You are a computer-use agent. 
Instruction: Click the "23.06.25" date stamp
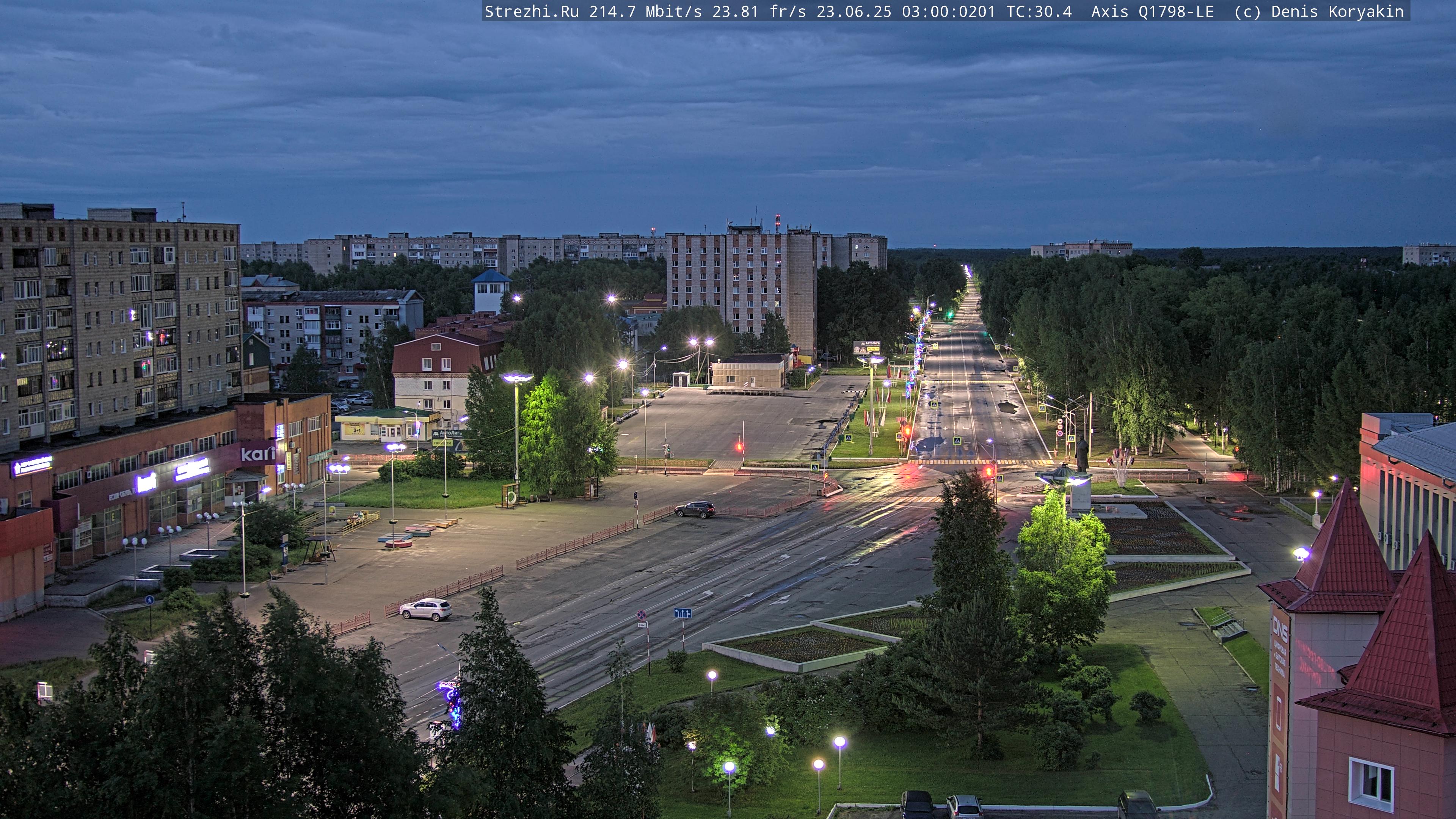[854, 11]
